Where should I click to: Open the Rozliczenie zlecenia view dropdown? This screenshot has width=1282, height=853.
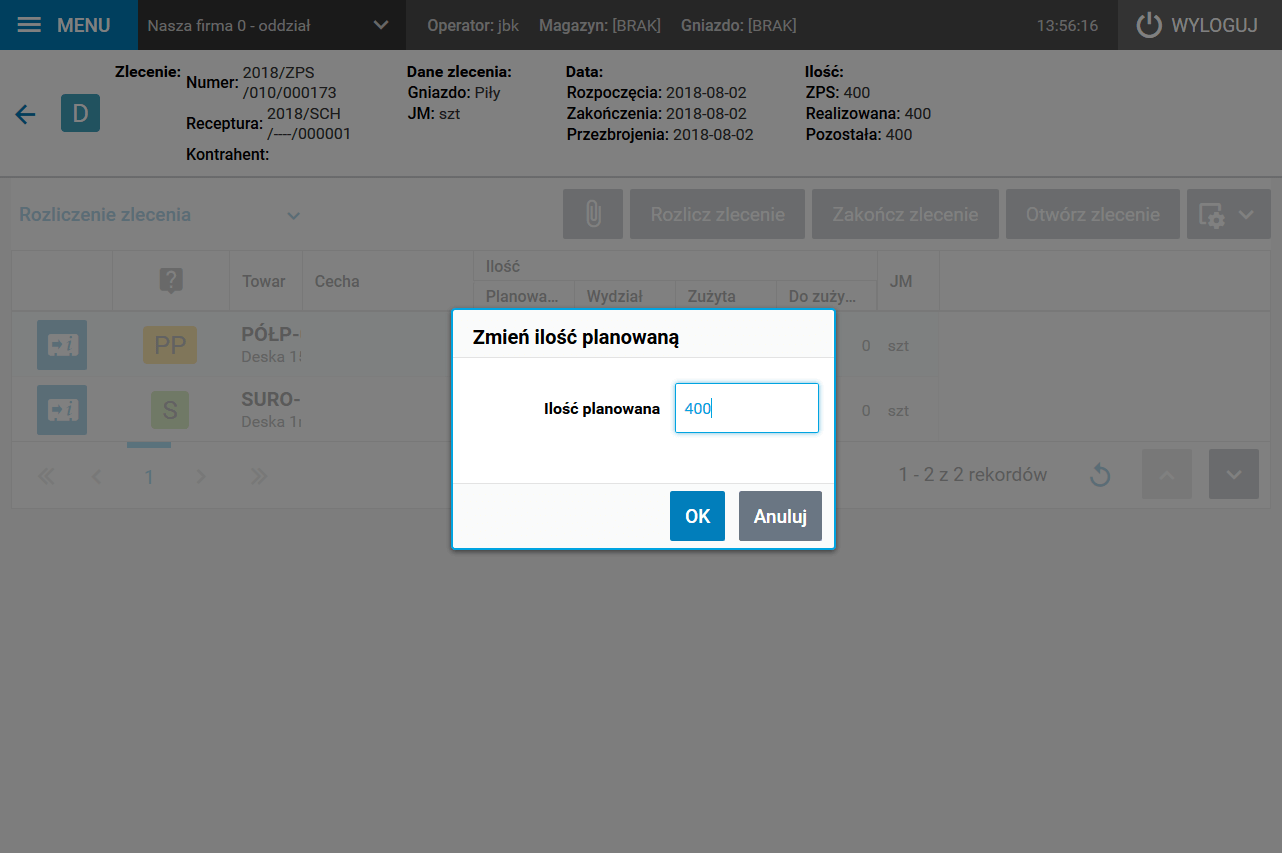160,215
